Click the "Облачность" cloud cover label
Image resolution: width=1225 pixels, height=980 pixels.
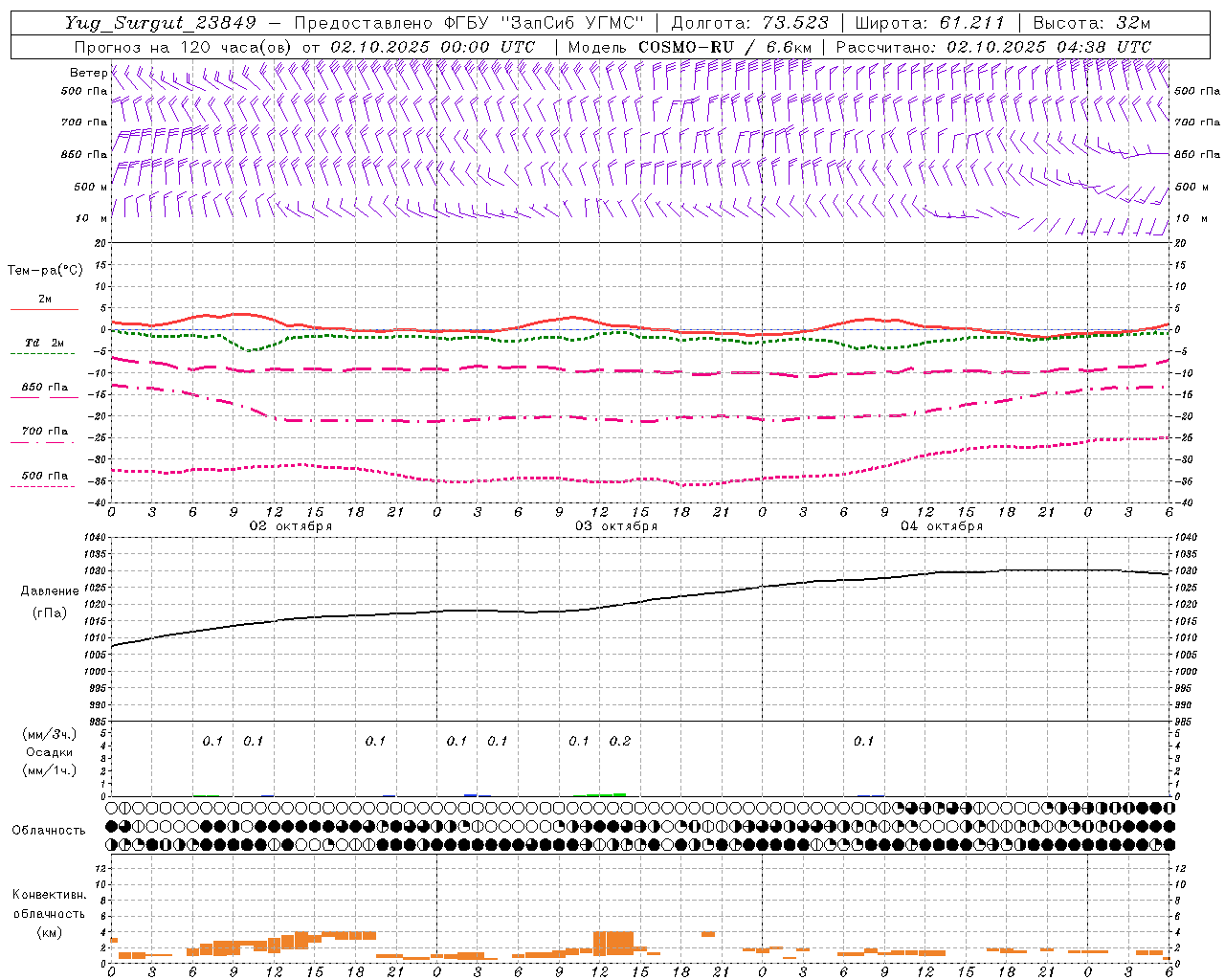(49, 830)
